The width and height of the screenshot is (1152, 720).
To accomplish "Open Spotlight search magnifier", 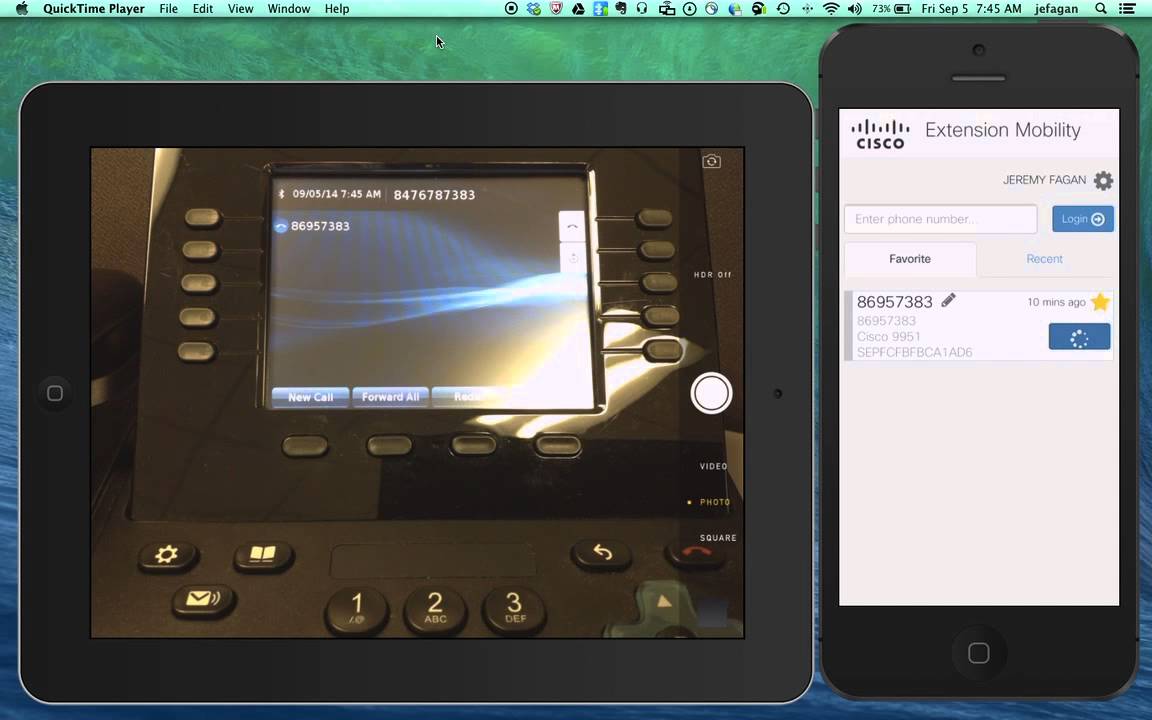I will 1101,9.
